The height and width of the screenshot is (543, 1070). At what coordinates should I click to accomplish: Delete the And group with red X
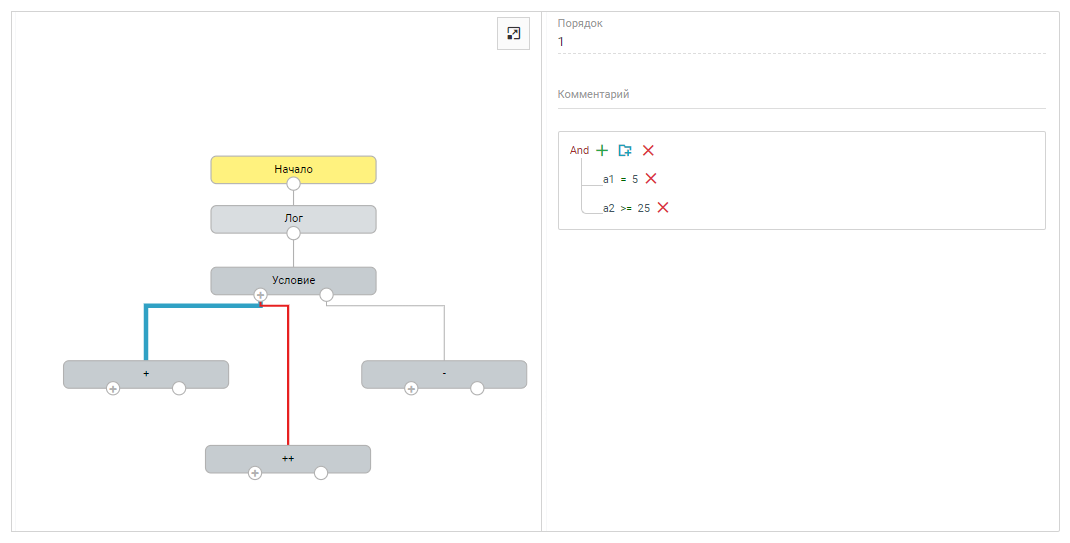point(648,150)
